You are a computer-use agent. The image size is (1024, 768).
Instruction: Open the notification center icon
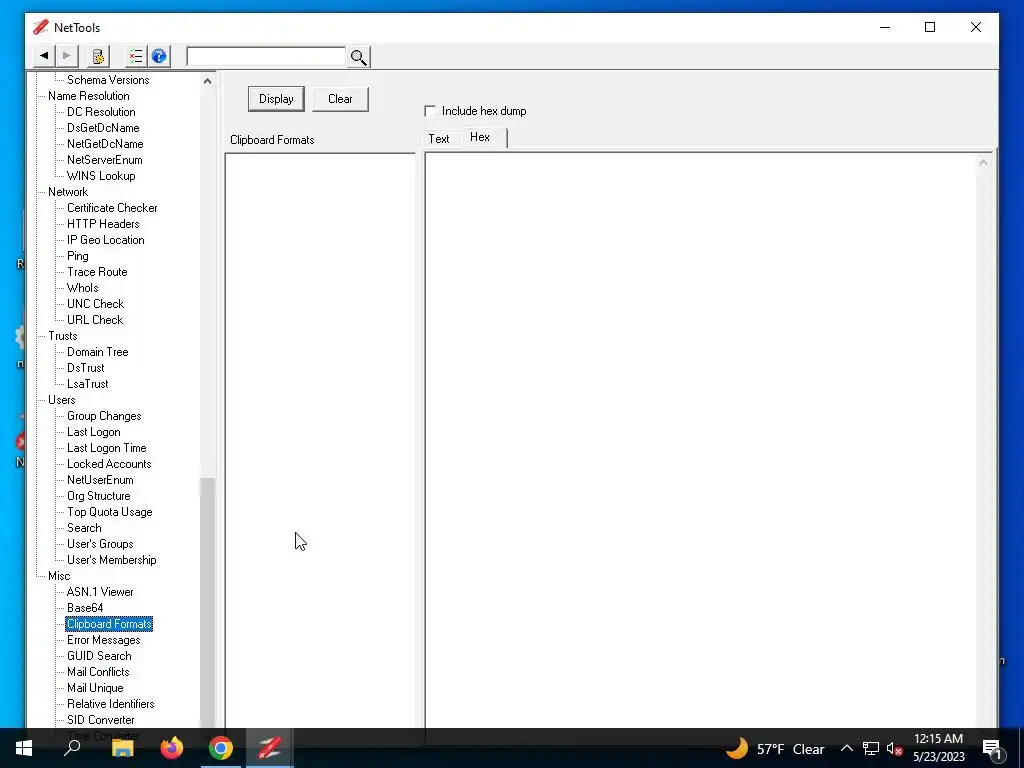[991, 750]
